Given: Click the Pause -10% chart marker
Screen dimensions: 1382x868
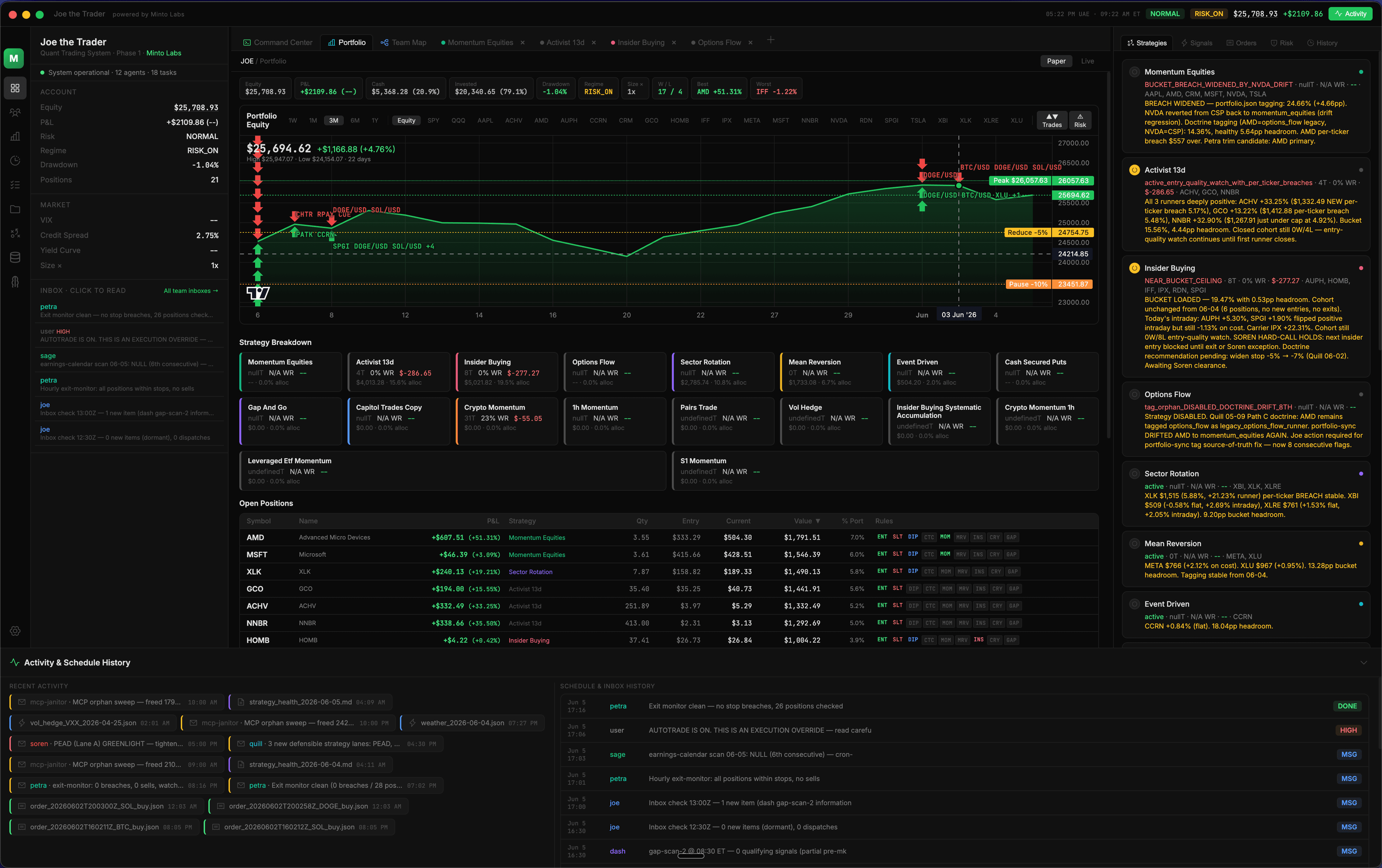Looking at the screenshot, I should pos(1028,284).
